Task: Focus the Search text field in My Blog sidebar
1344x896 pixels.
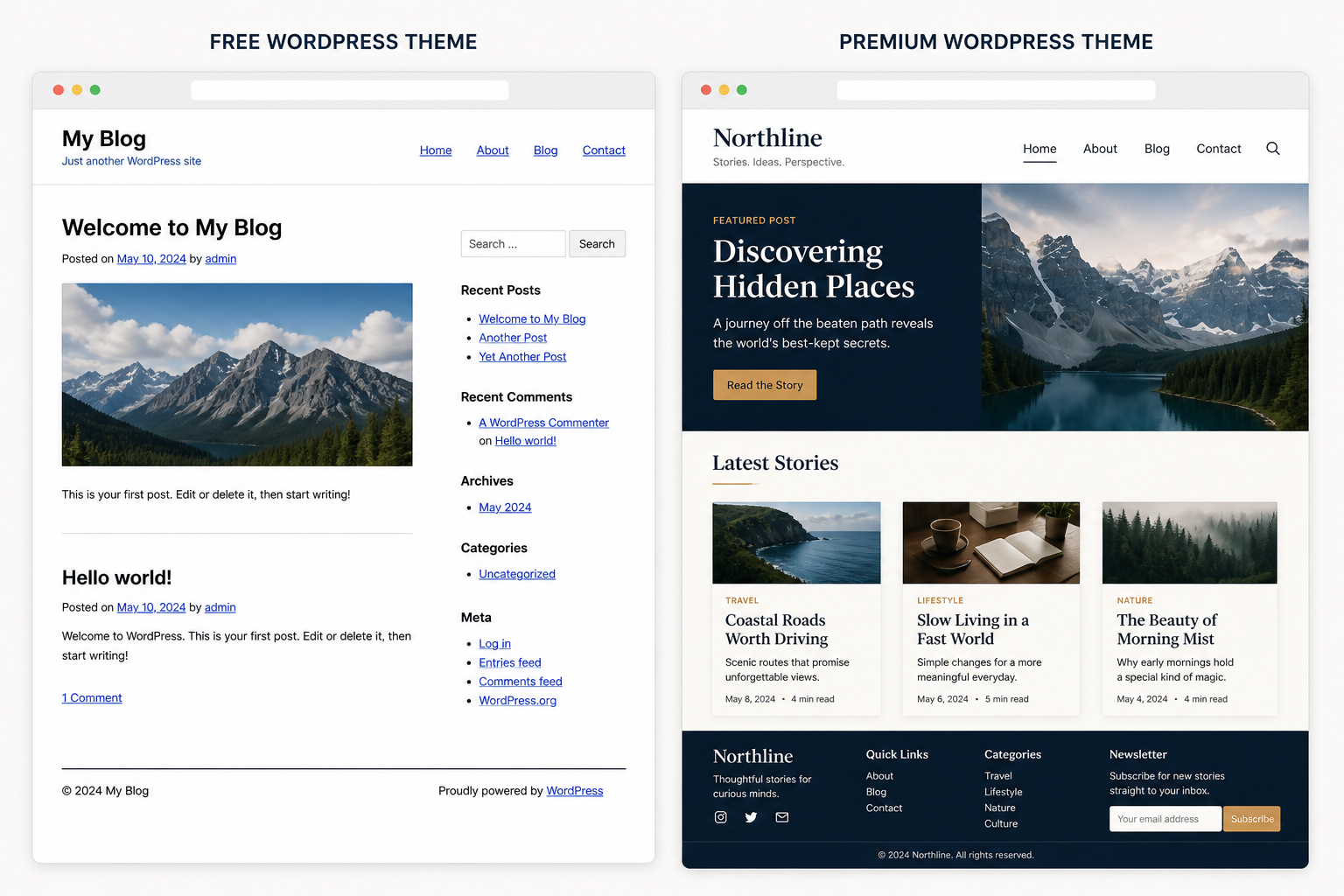Action: click(514, 244)
